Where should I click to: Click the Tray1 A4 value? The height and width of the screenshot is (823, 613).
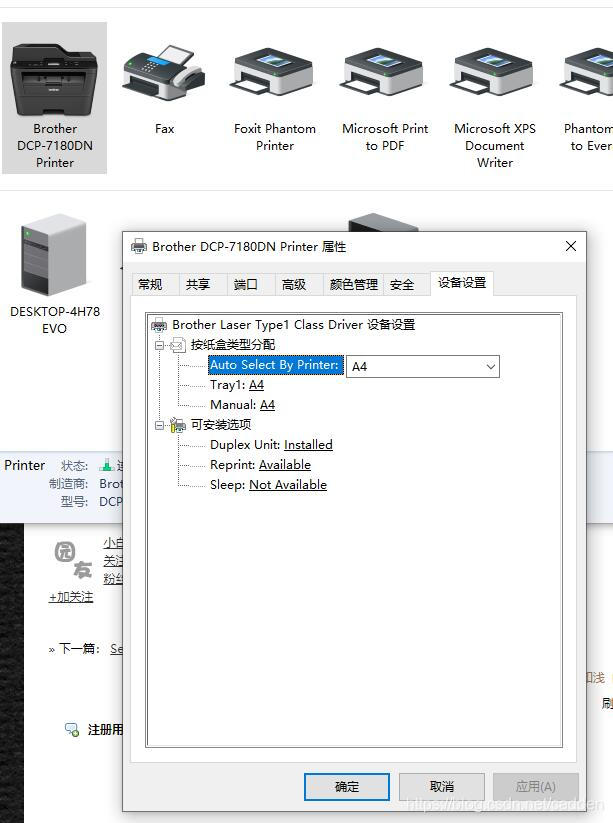coord(256,385)
